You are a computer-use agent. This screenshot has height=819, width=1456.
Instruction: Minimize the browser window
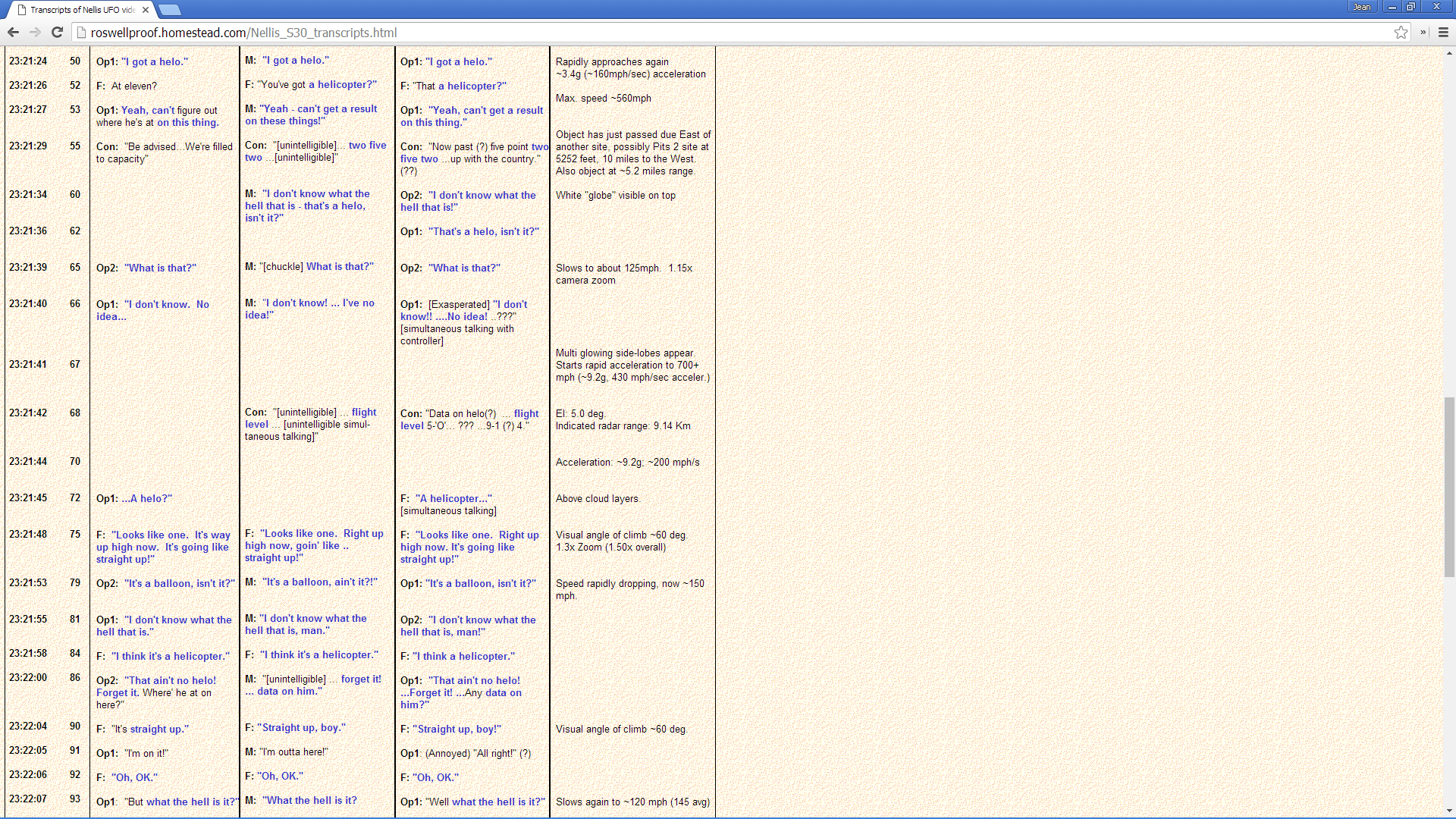tap(1392, 7)
